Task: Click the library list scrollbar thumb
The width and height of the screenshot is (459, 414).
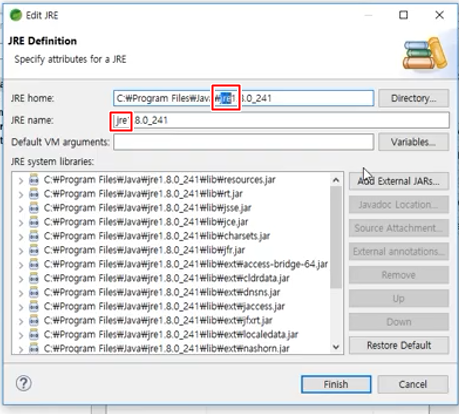Action: click(x=336, y=237)
